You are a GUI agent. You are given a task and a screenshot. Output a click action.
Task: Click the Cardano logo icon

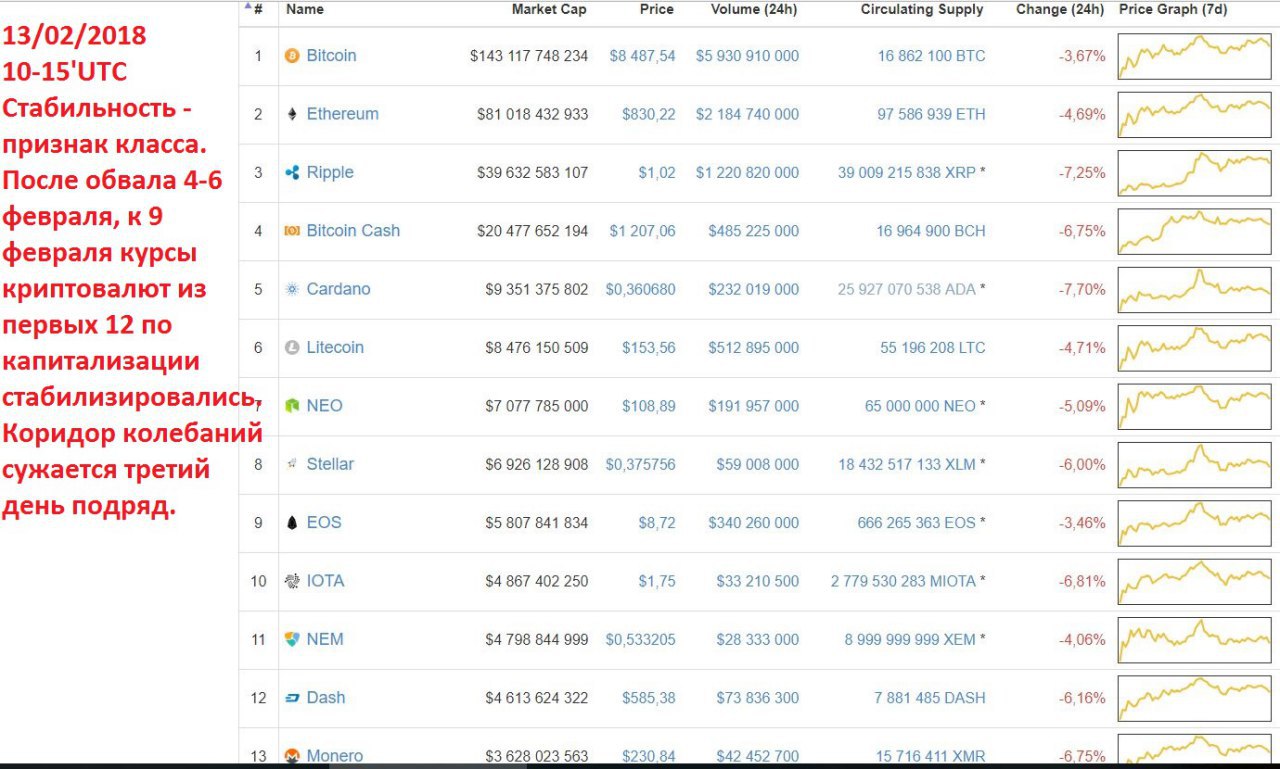[292, 289]
